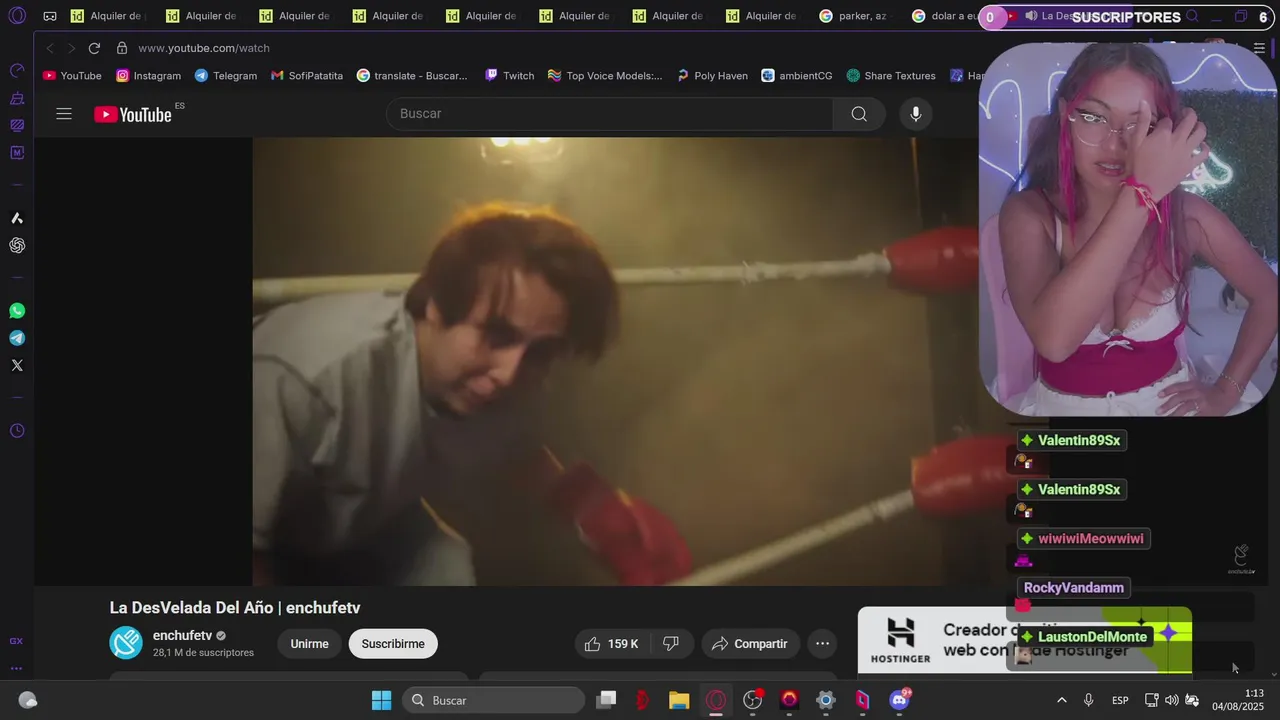Screen dimensions: 1280x720
Task: Open X (Twitter) from the sidebar
Action: (x=17, y=365)
